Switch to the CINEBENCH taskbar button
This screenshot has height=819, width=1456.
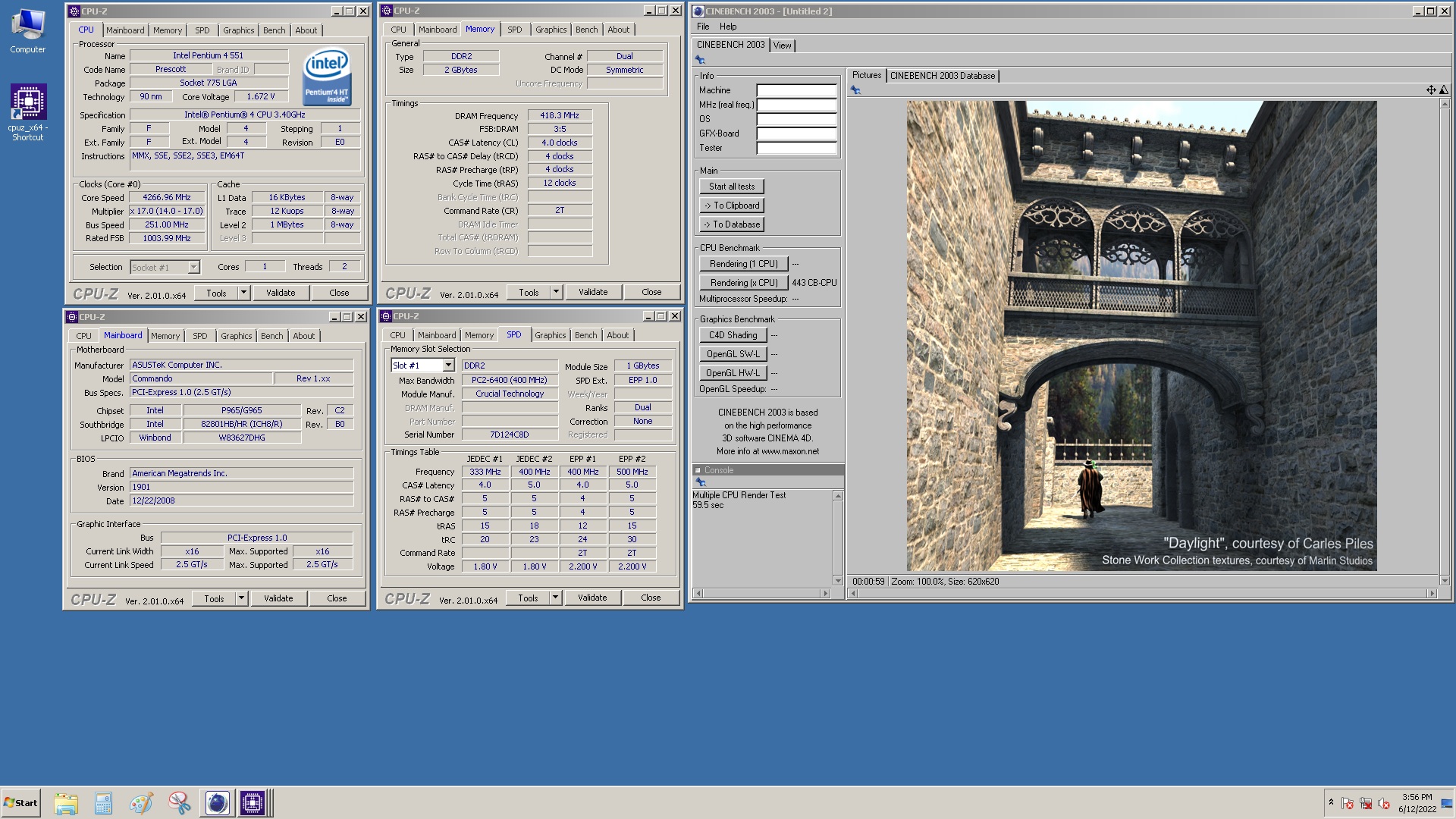pyautogui.click(x=217, y=803)
